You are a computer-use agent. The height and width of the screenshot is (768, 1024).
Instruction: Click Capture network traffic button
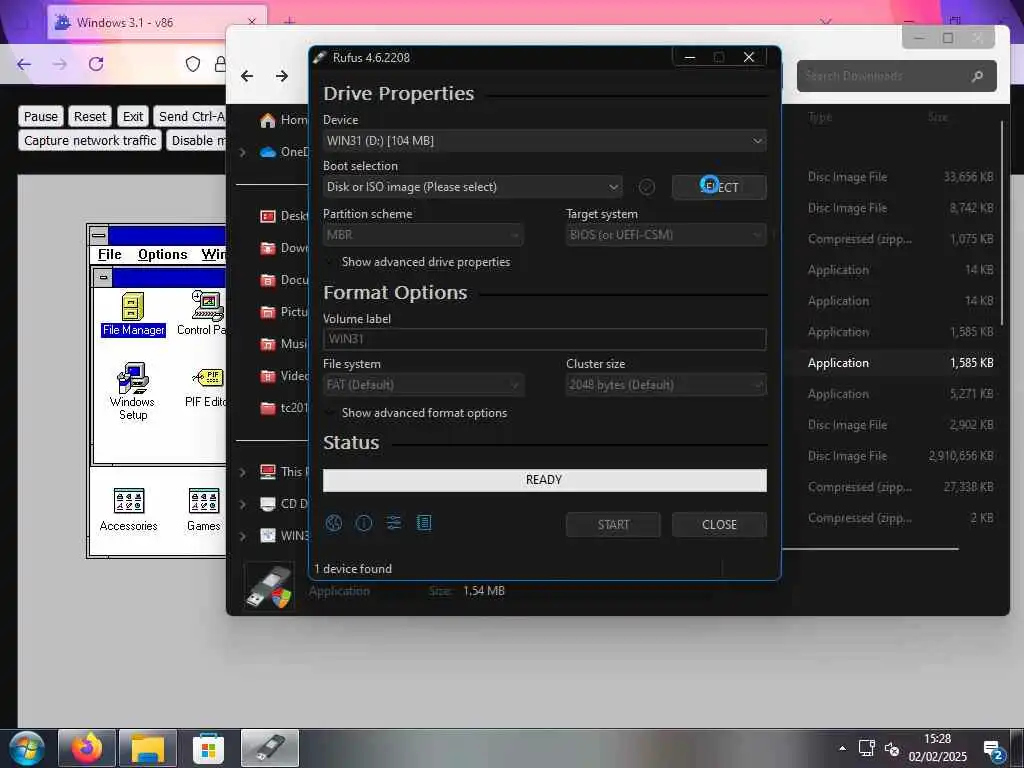(90, 141)
